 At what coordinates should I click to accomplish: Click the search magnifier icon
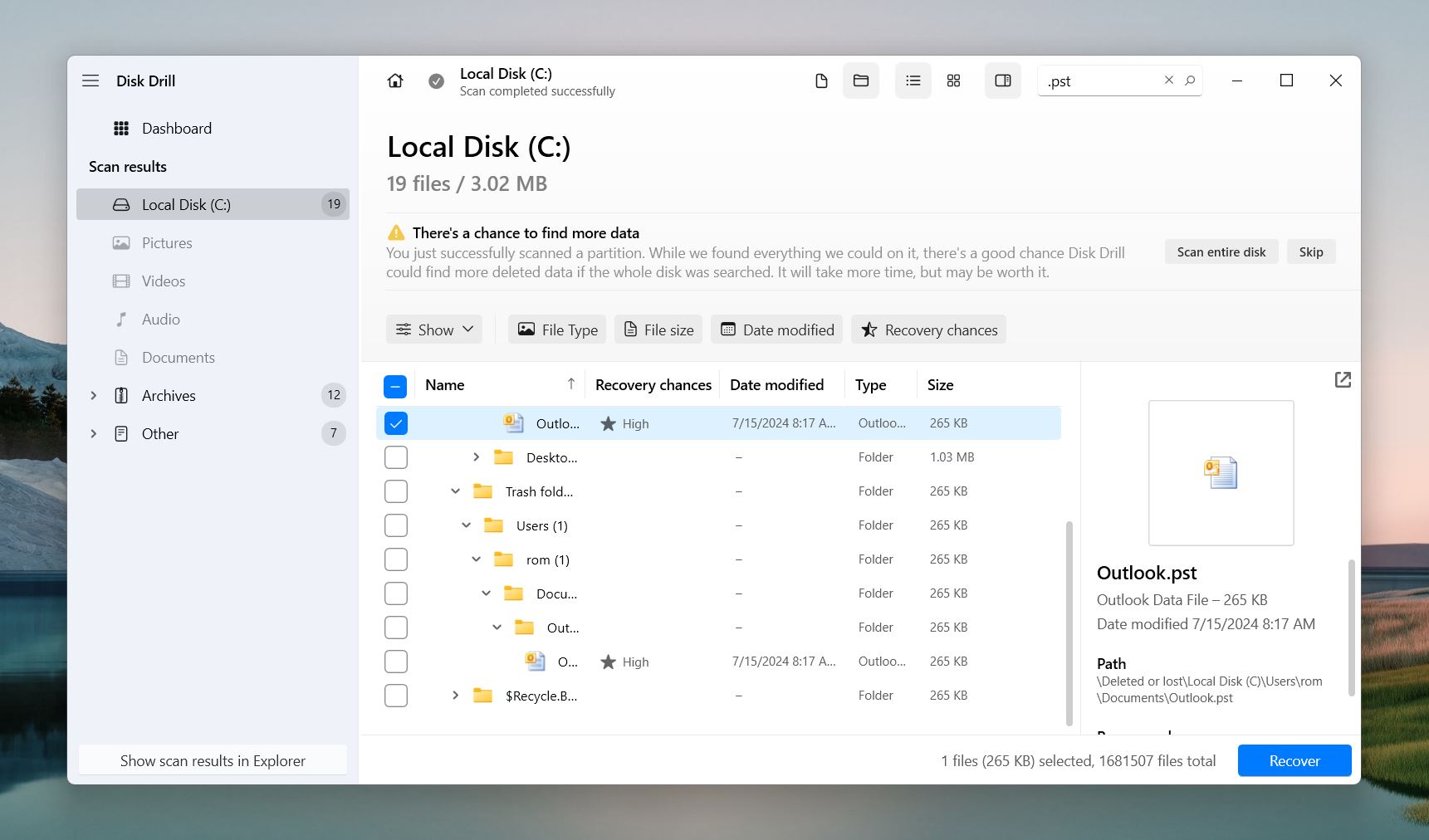click(1190, 81)
